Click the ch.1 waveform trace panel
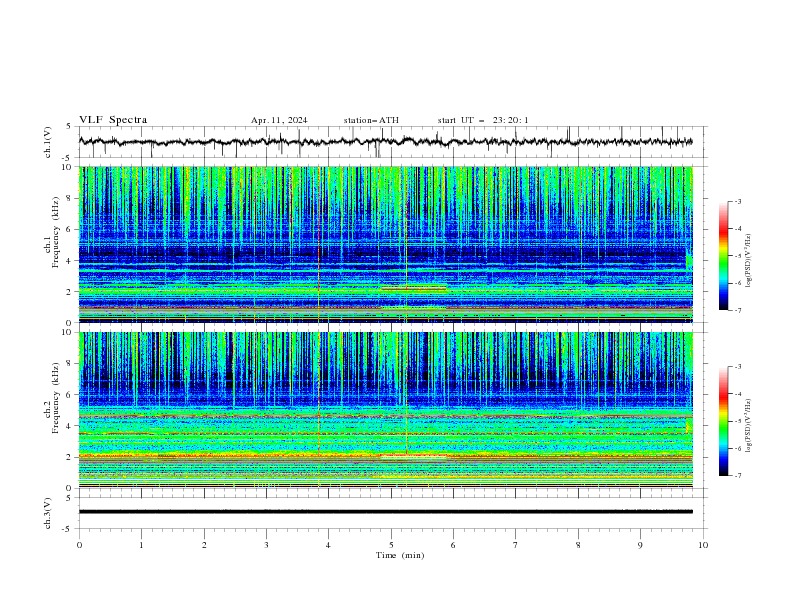Screen dimensions: 792x612 (x=392, y=142)
